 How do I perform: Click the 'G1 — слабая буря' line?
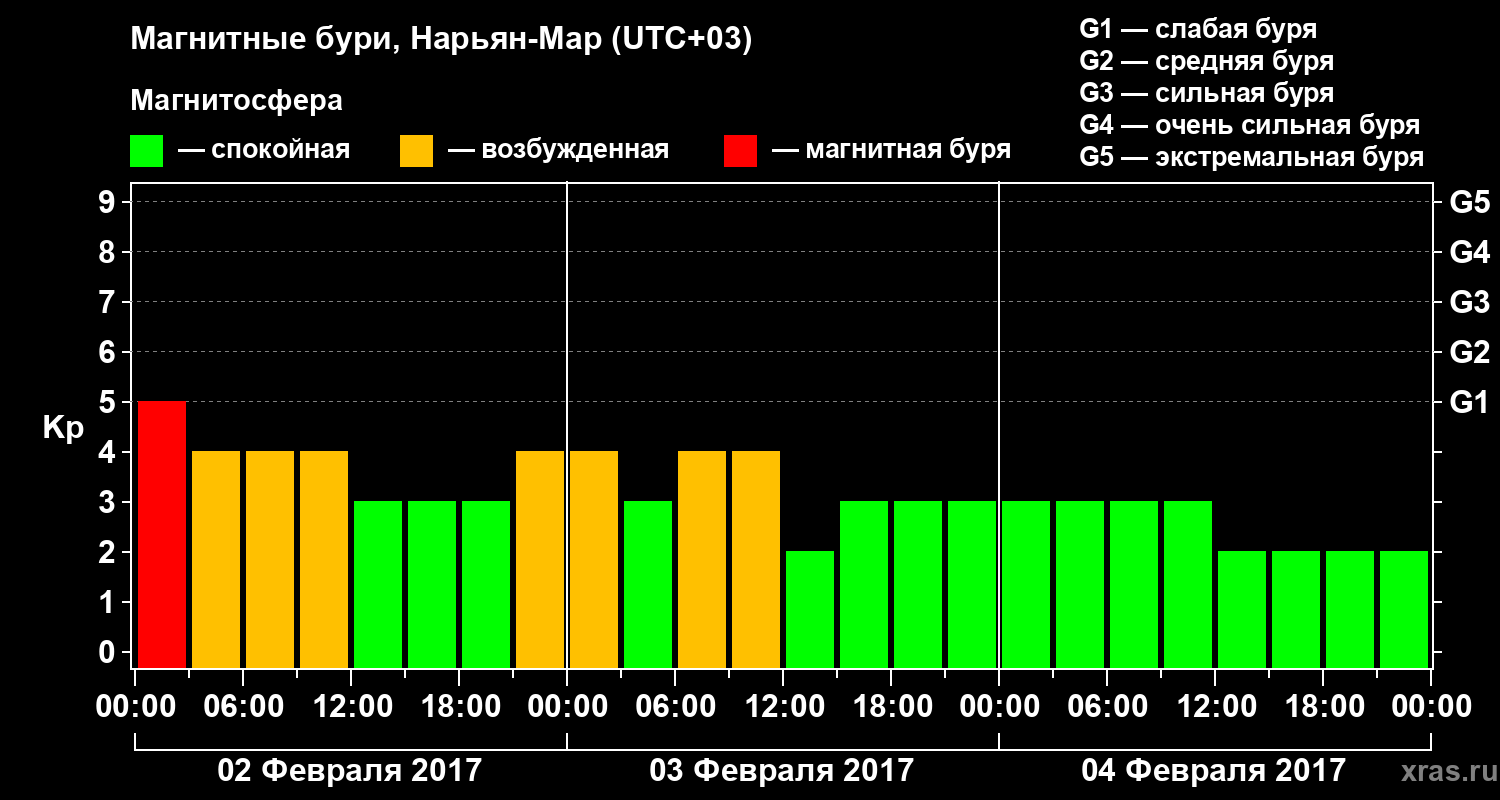(x=1198, y=28)
